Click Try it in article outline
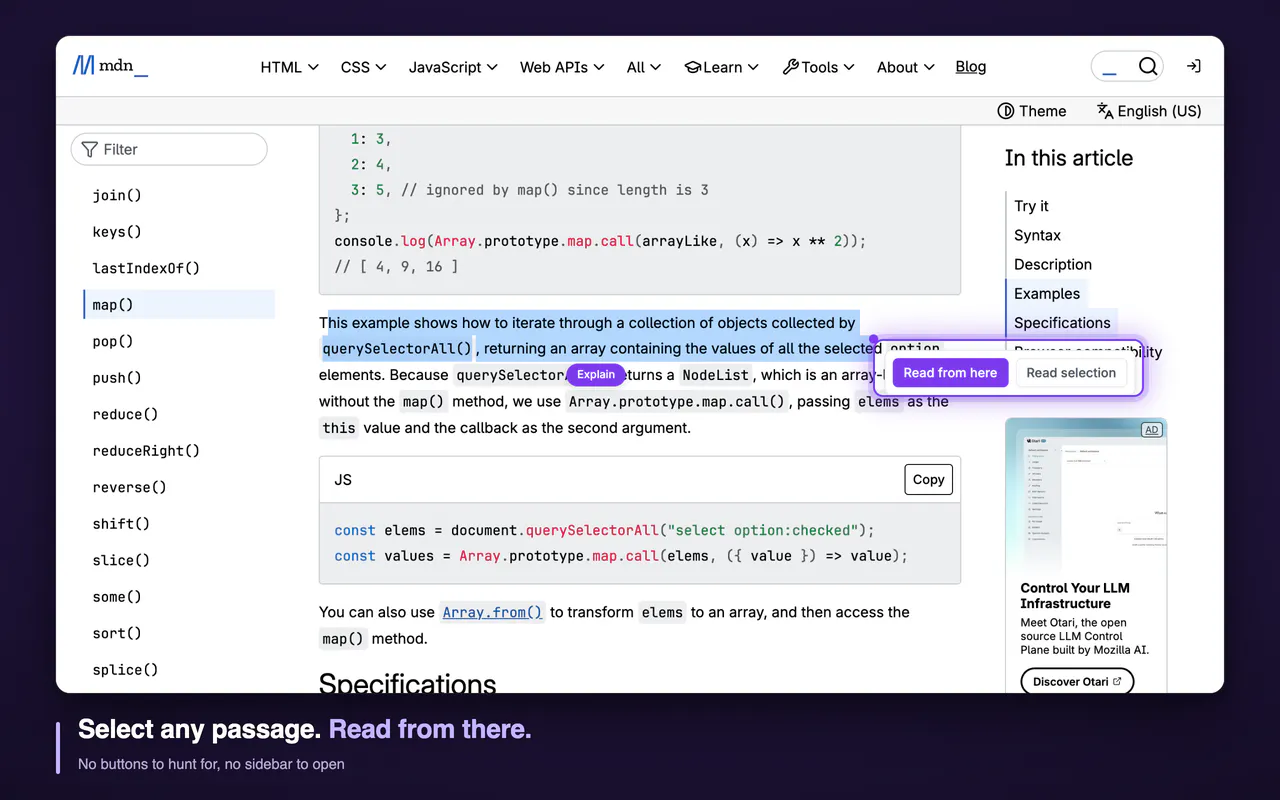The width and height of the screenshot is (1280, 800). coord(1031,206)
